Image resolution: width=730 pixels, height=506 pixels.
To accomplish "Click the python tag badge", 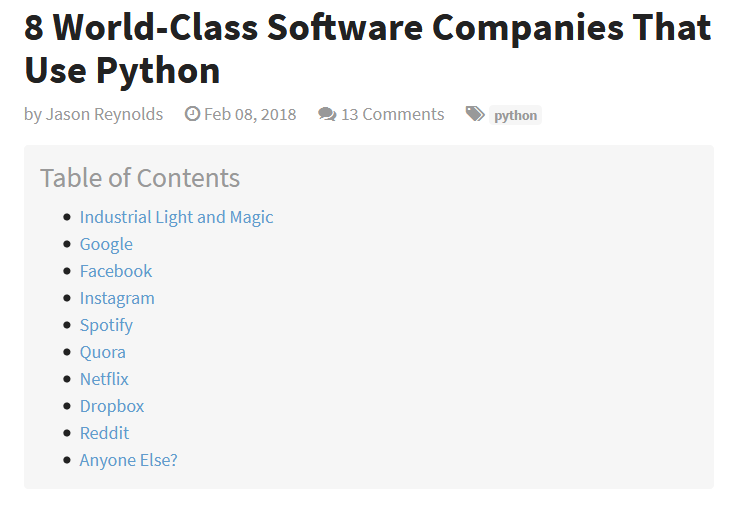I will point(515,115).
